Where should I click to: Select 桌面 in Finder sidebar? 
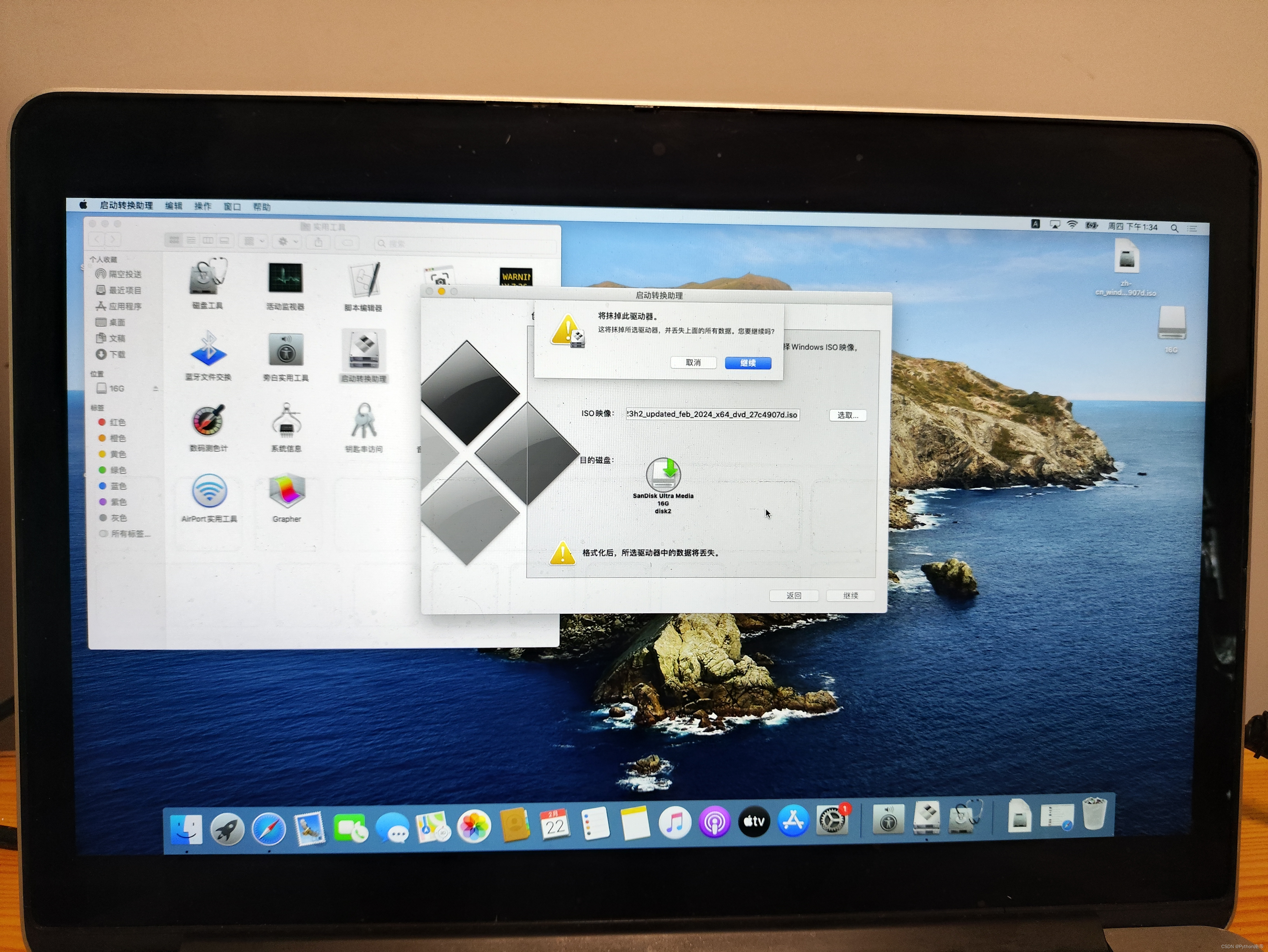tap(111, 322)
